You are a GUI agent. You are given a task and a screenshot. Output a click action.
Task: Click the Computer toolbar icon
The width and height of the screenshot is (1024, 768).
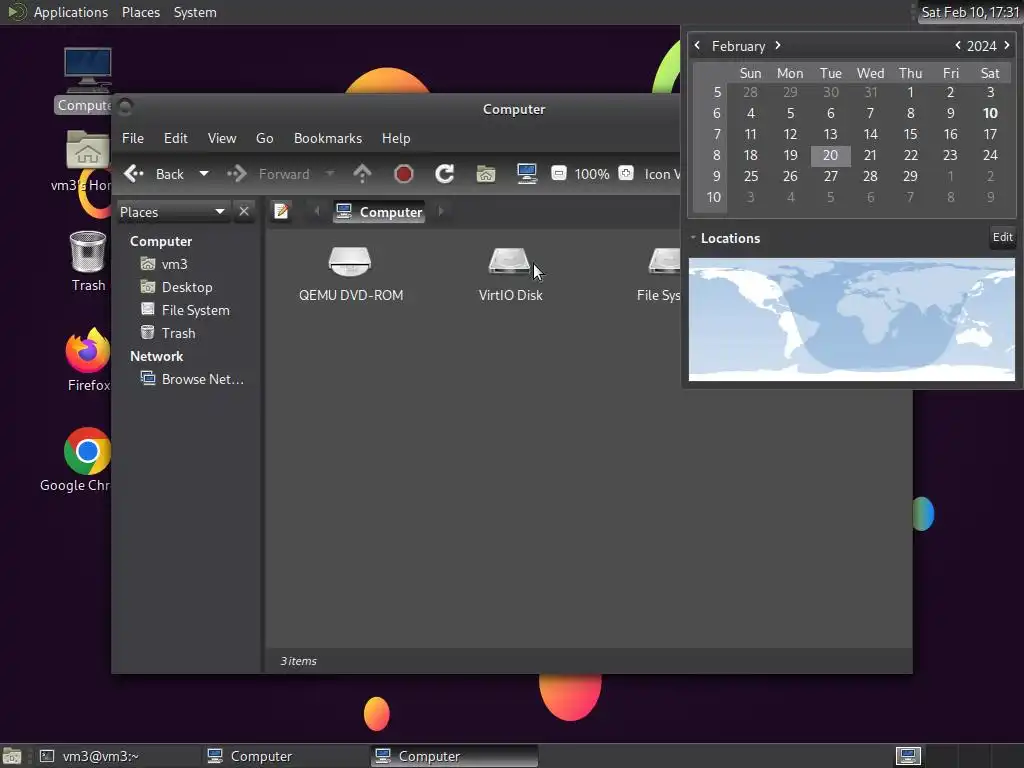click(526, 174)
